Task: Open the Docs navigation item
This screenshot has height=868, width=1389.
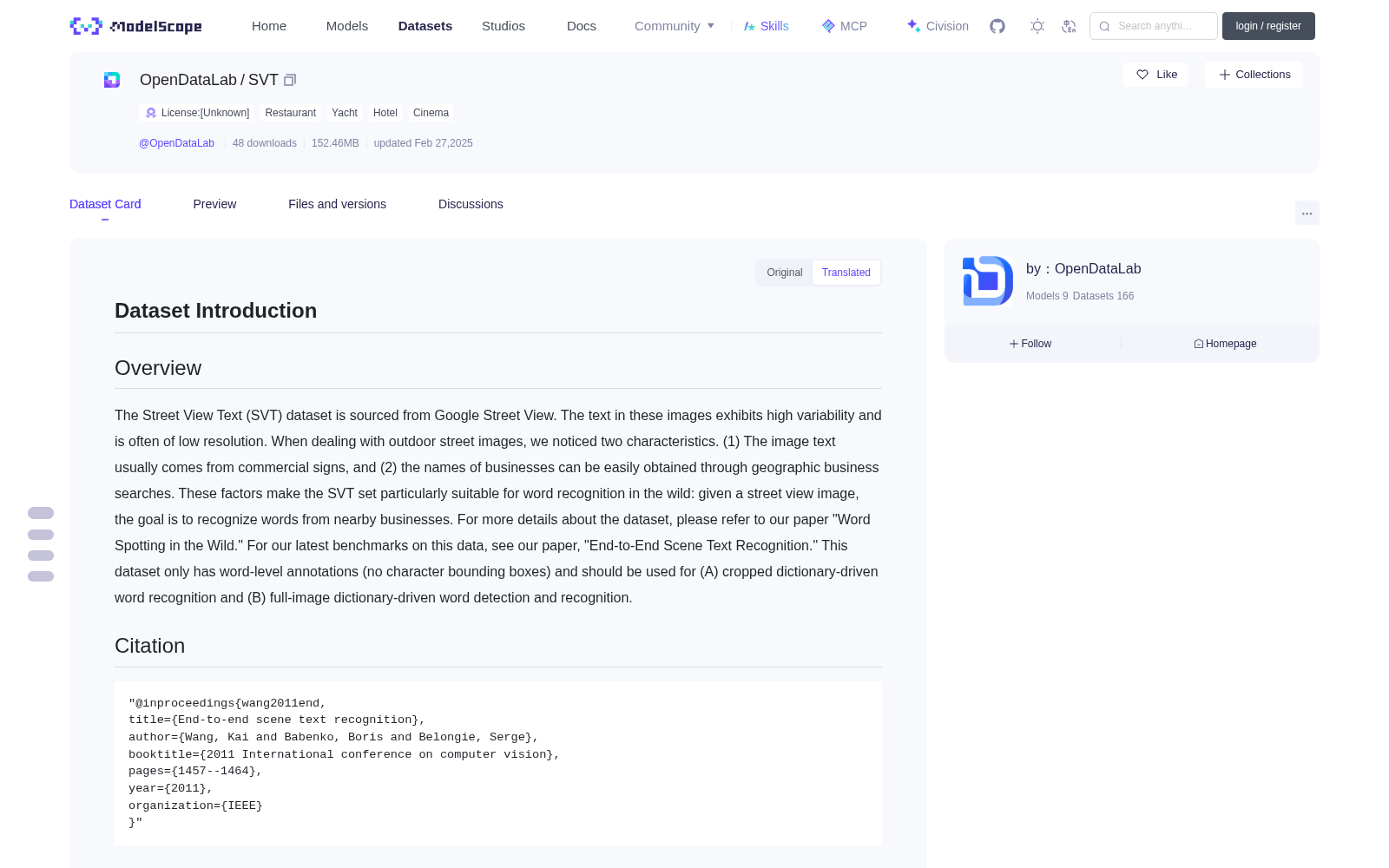Action: 582,26
